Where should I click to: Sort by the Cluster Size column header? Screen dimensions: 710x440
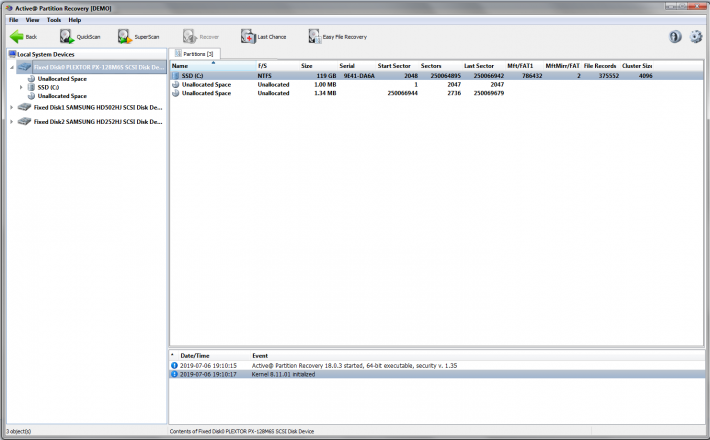coord(637,66)
